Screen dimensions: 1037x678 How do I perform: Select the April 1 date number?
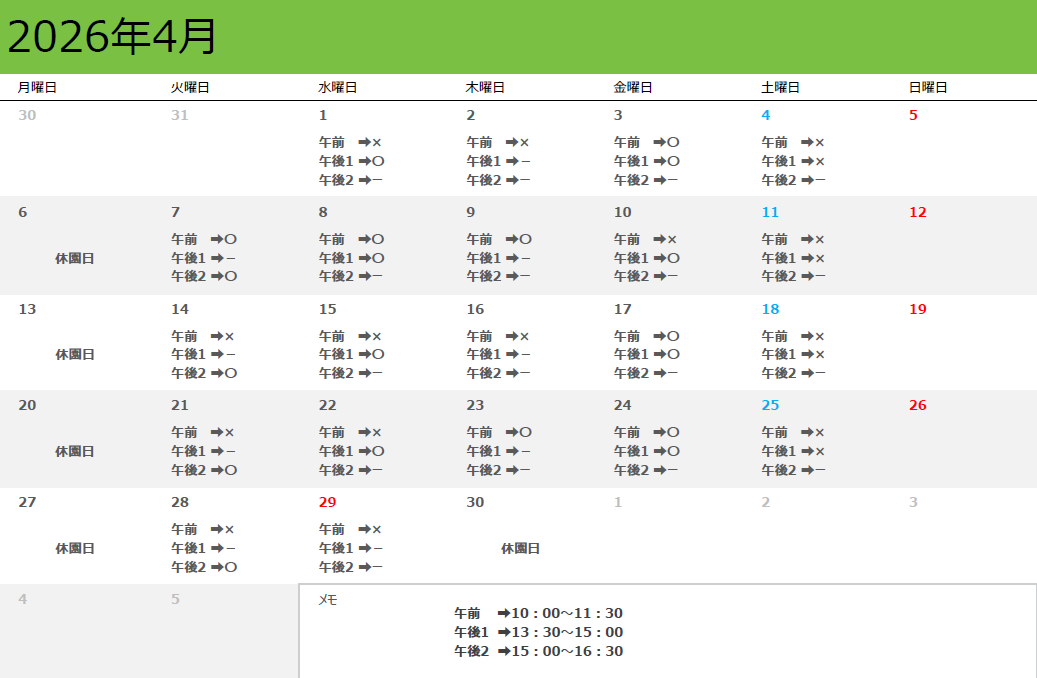(x=323, y=115)
